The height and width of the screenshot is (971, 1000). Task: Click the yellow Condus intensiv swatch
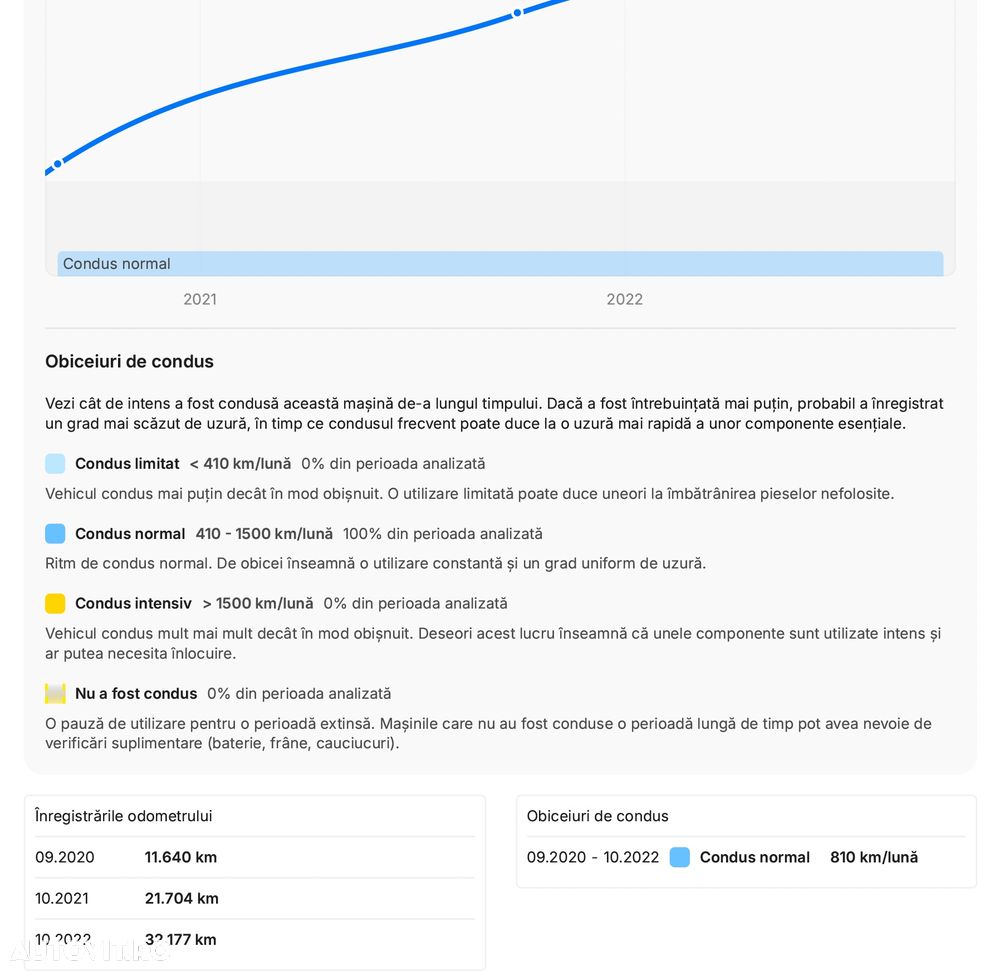pyautogui.click(x=55, y=604)
